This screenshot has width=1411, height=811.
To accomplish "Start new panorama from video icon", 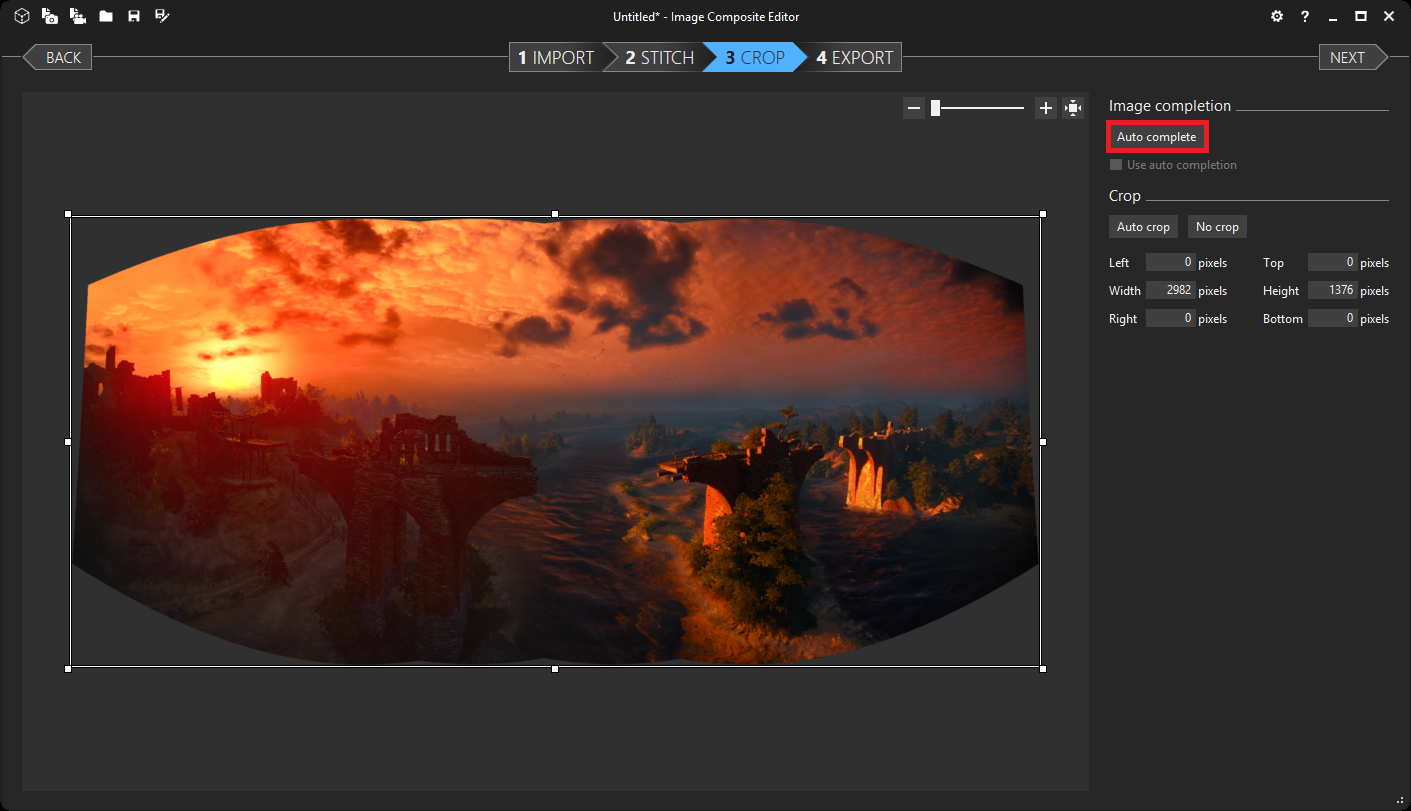I will point(77,16).
